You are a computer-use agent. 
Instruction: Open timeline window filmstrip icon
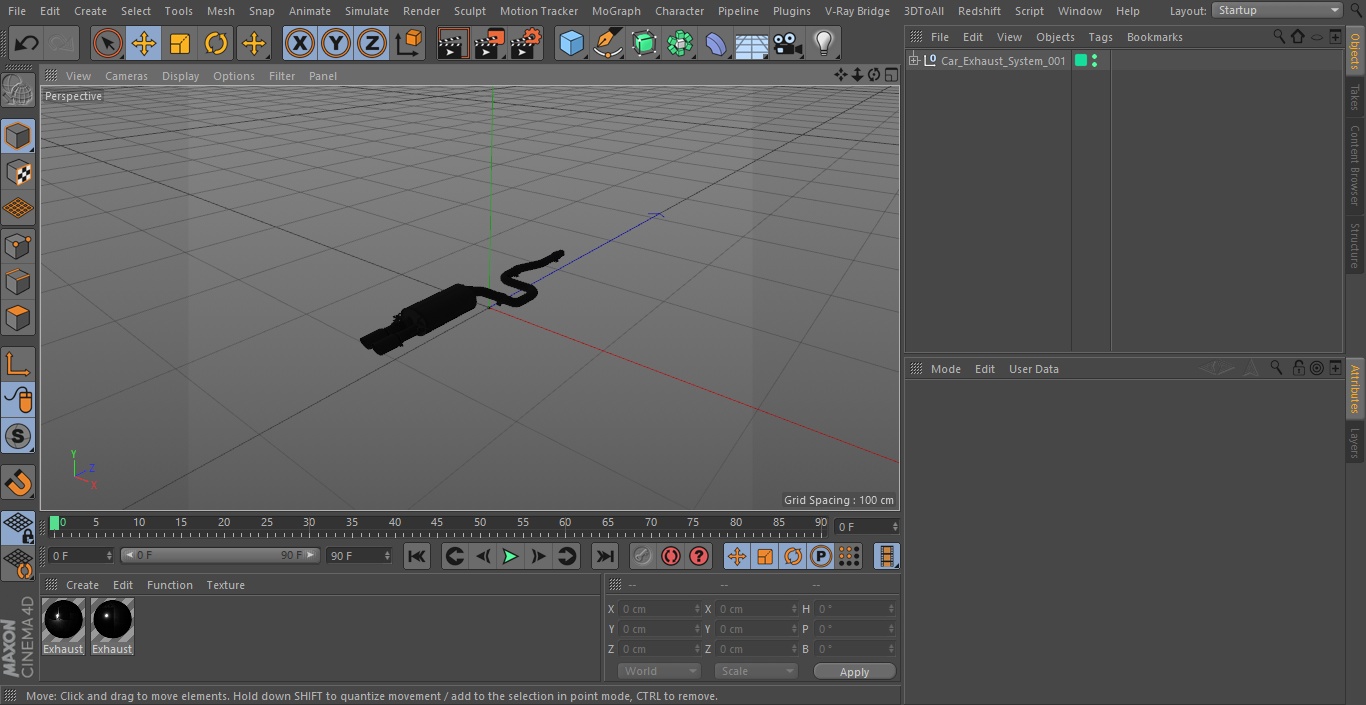click(886, 556)
